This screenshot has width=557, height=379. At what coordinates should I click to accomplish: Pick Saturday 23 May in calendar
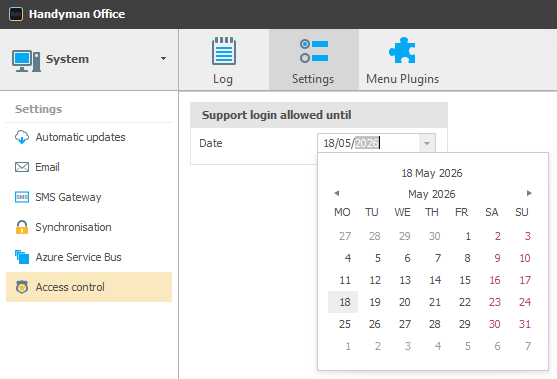[x=494, y=302]
